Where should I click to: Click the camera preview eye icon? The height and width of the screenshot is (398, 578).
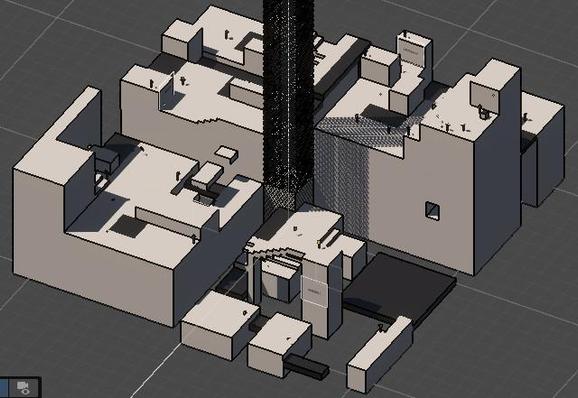[24, 387]
